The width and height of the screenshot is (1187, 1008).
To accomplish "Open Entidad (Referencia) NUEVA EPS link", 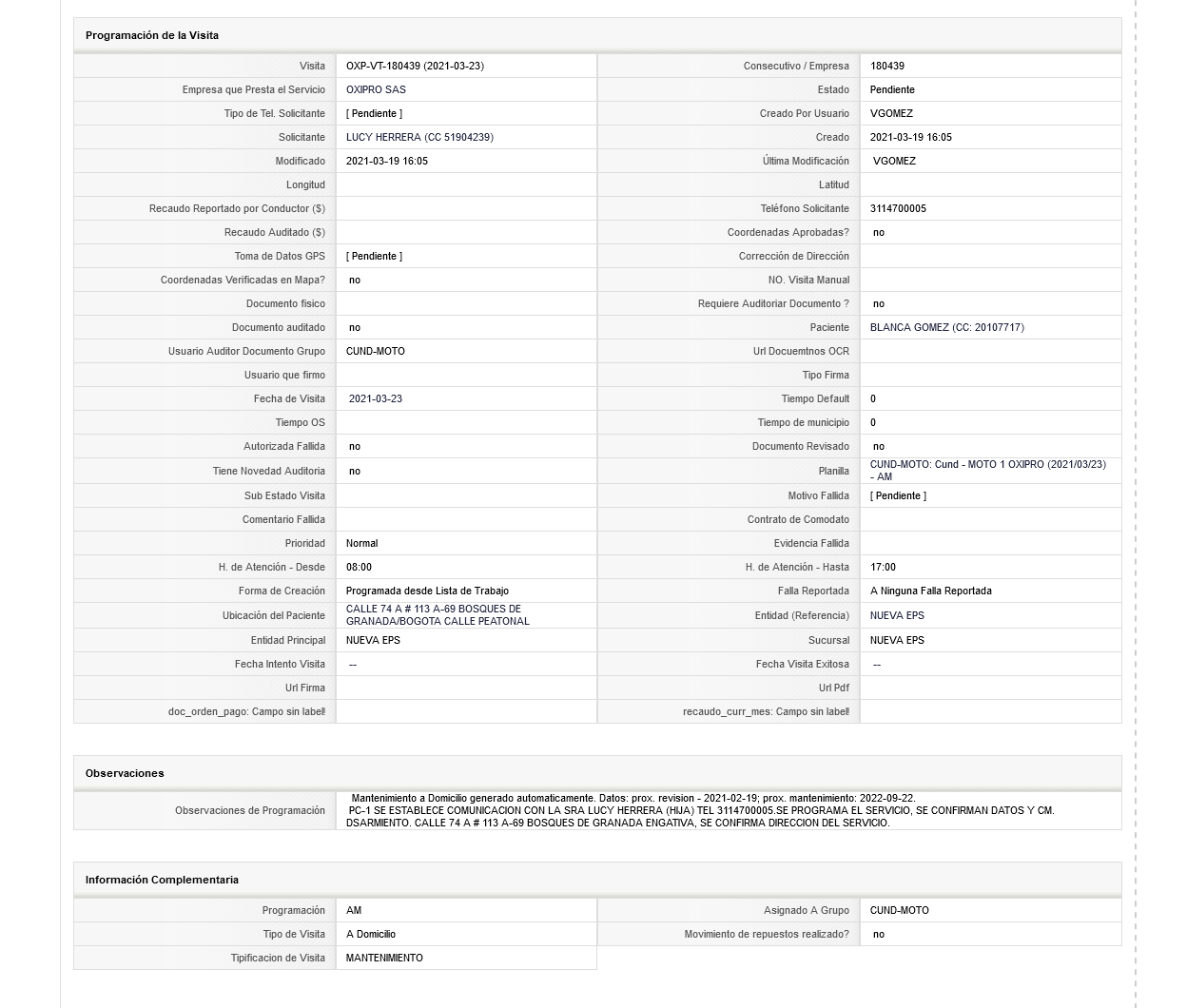I will click(897, 615).
